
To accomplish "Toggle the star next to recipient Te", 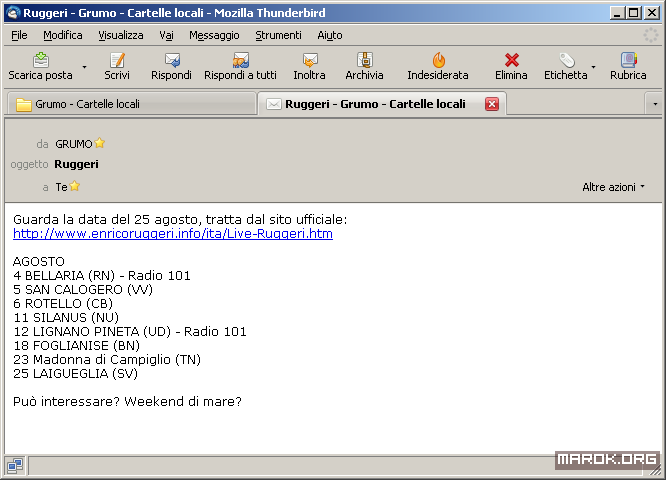I will point(75,186).
